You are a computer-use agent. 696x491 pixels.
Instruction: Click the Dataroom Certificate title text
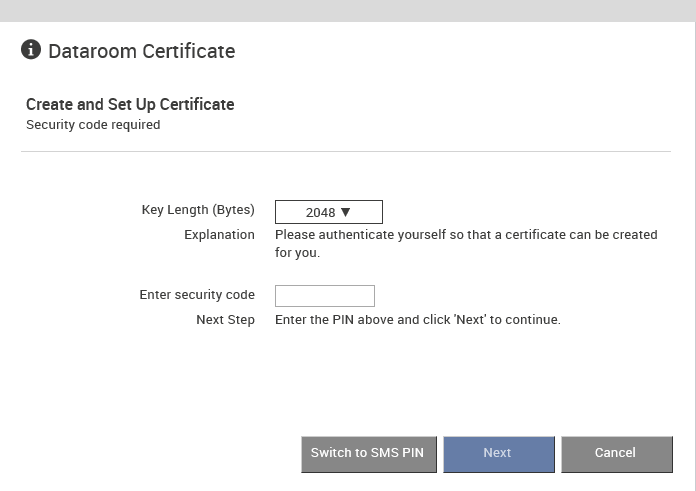click(x=142, y=51)
